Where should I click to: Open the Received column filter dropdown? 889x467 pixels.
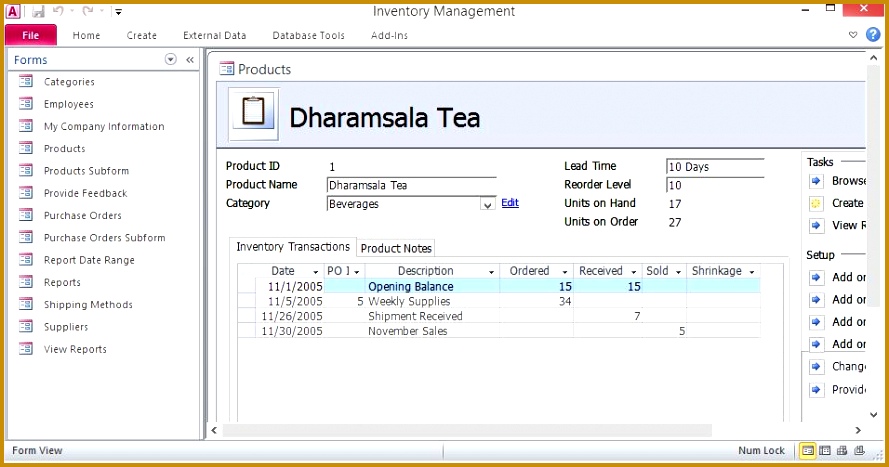click(x=634, y=272)
